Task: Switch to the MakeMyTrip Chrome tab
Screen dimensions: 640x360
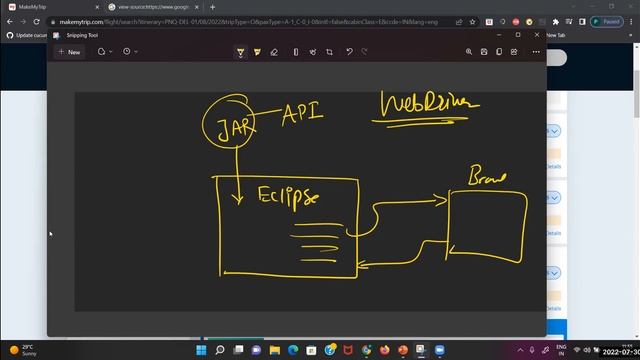Action: (x=52, y=7)
